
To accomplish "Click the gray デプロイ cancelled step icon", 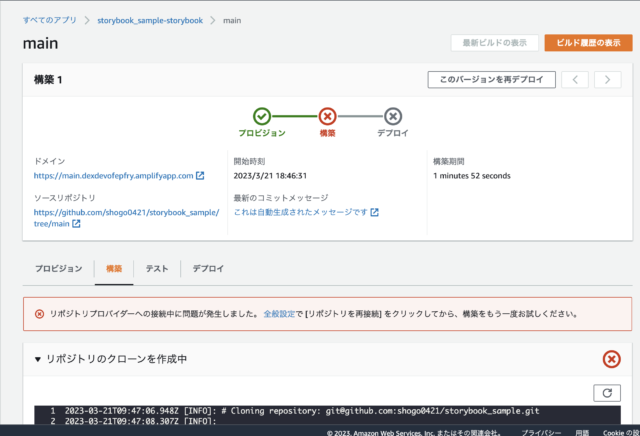I will tap(393, 116).
